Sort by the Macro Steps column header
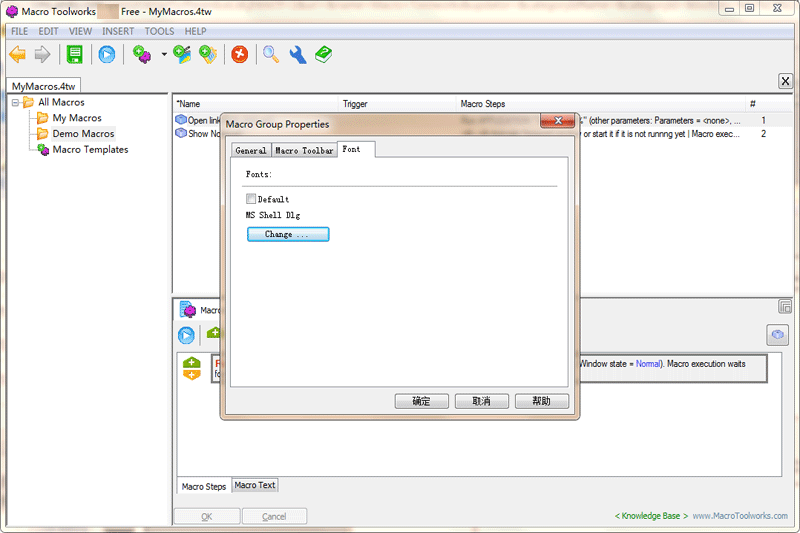 (601, 104)
